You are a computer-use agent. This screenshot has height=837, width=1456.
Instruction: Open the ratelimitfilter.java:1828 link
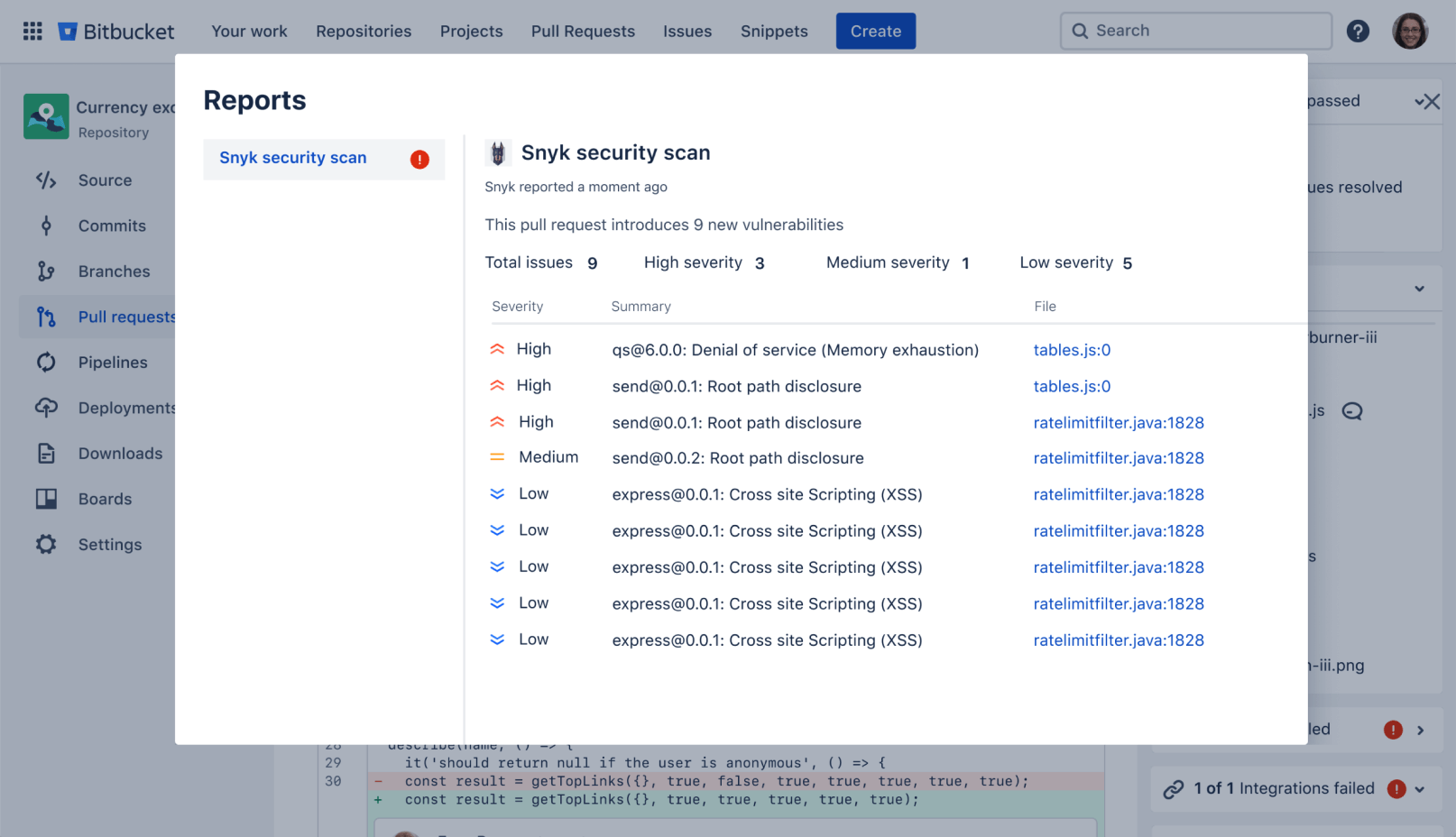tap(1119, 422)
